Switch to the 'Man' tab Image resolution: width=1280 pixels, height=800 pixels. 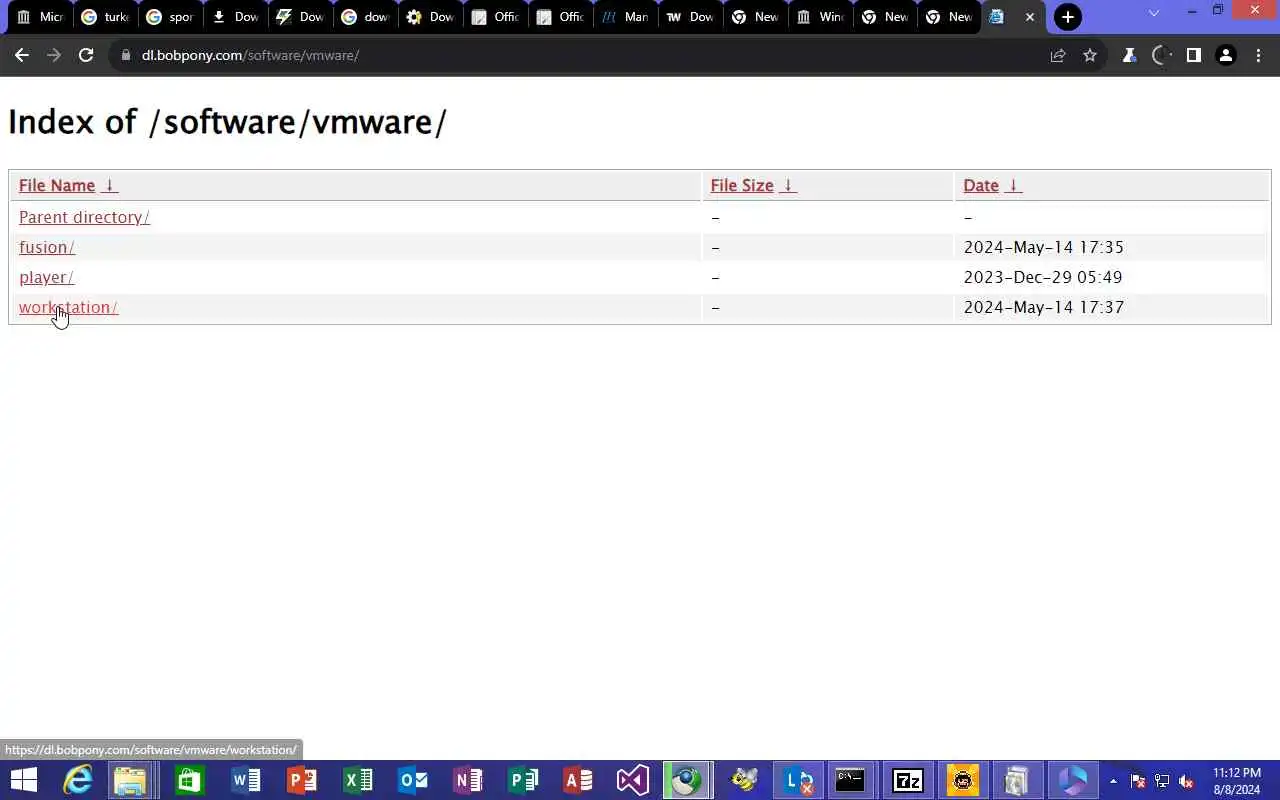click(625, 17)
